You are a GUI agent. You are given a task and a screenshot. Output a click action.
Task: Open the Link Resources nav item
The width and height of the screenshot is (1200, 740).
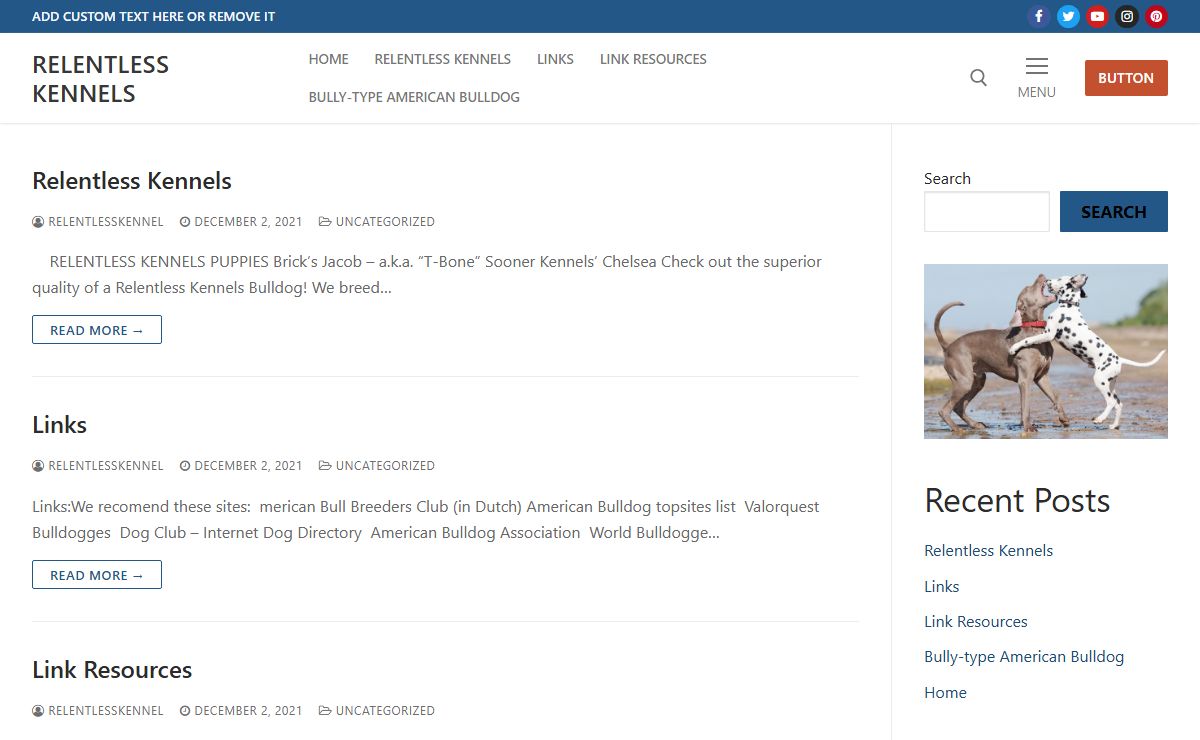tap(653, 59)
